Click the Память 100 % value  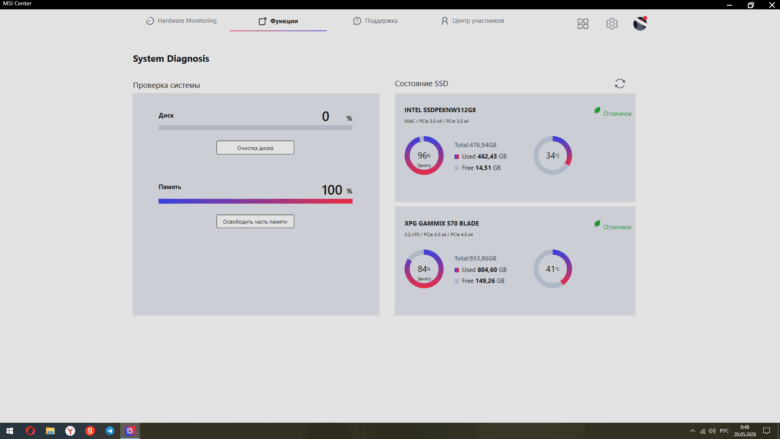pos(337,190)
